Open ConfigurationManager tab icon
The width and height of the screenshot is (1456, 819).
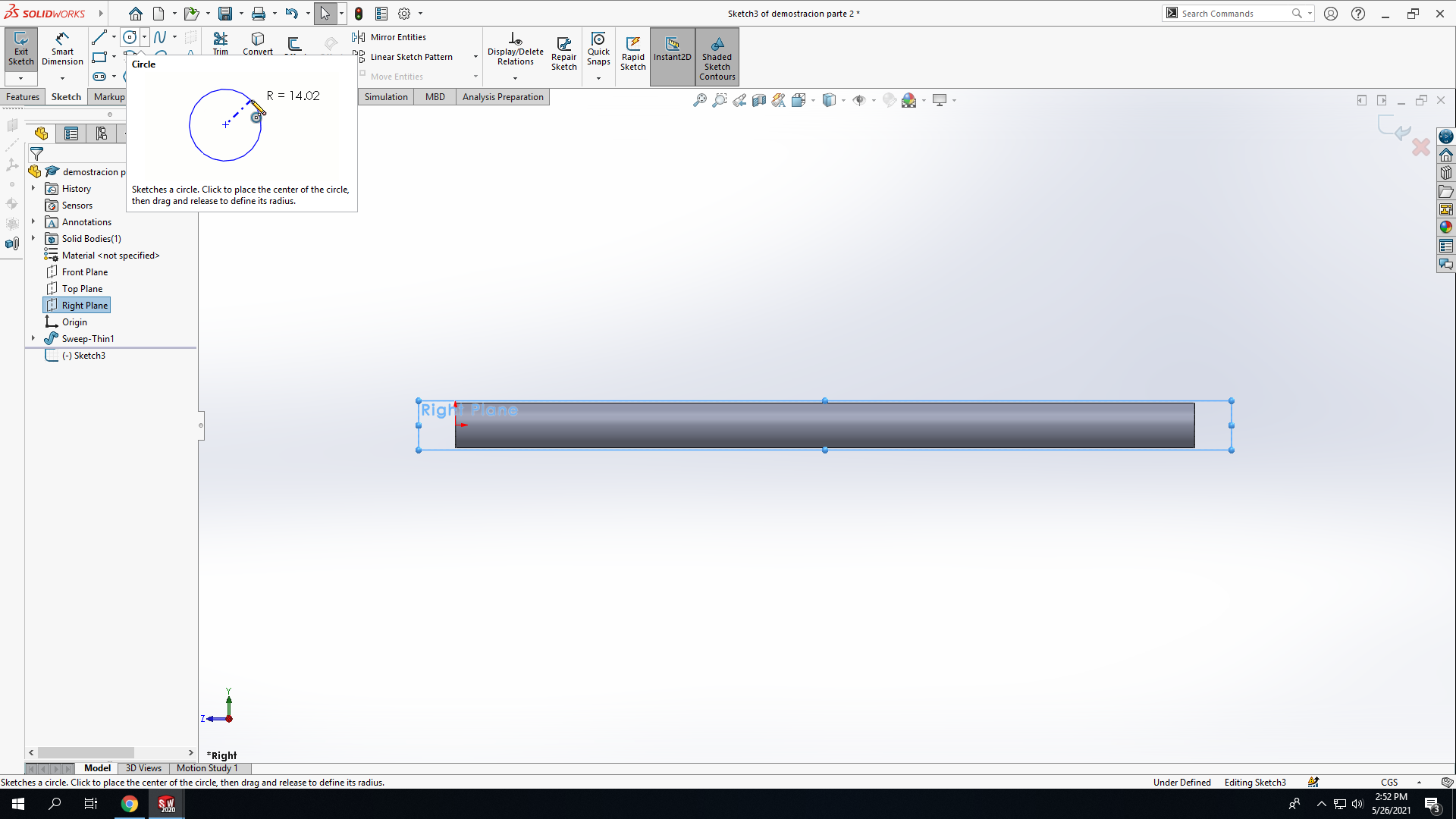pyautogui.click(x=101, y=134)
